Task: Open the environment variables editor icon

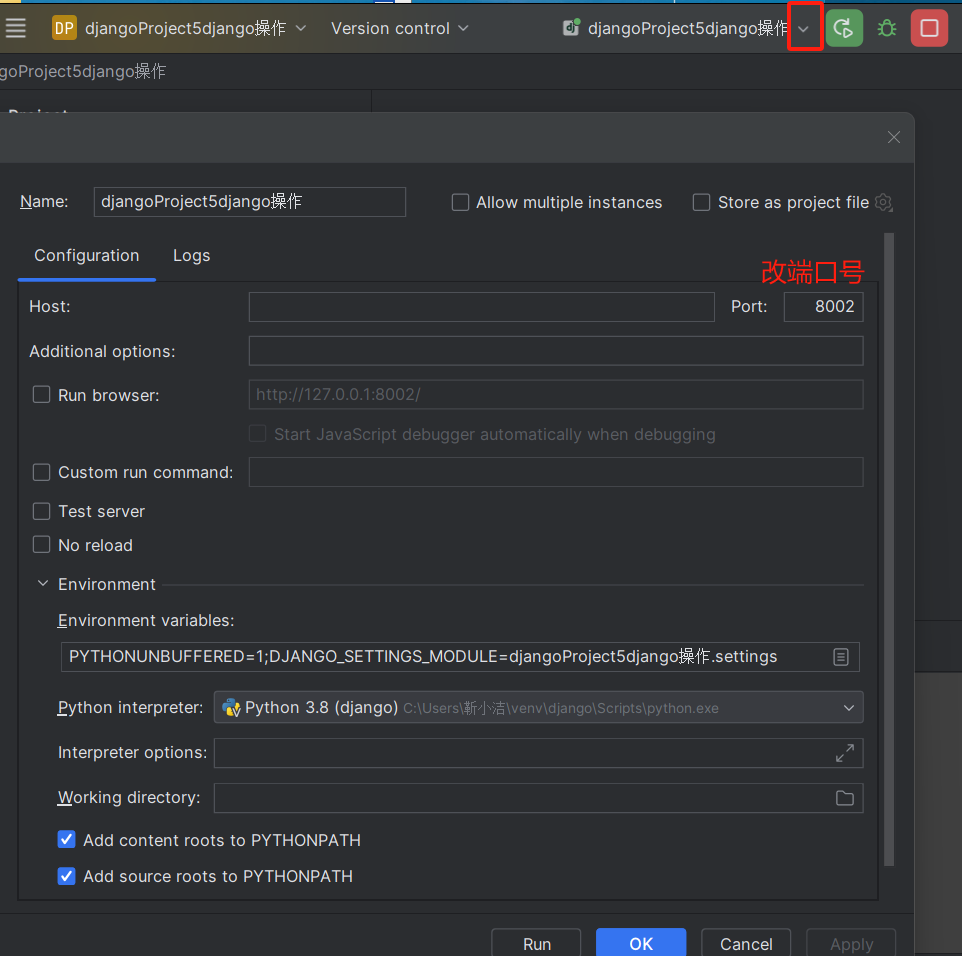Action: [x=841, y=657]
